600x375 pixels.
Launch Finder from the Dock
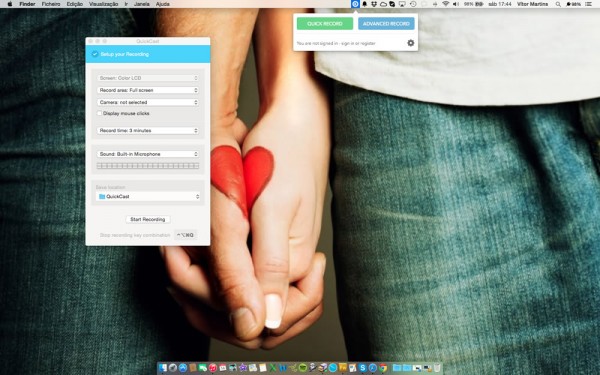coord(162,368)
